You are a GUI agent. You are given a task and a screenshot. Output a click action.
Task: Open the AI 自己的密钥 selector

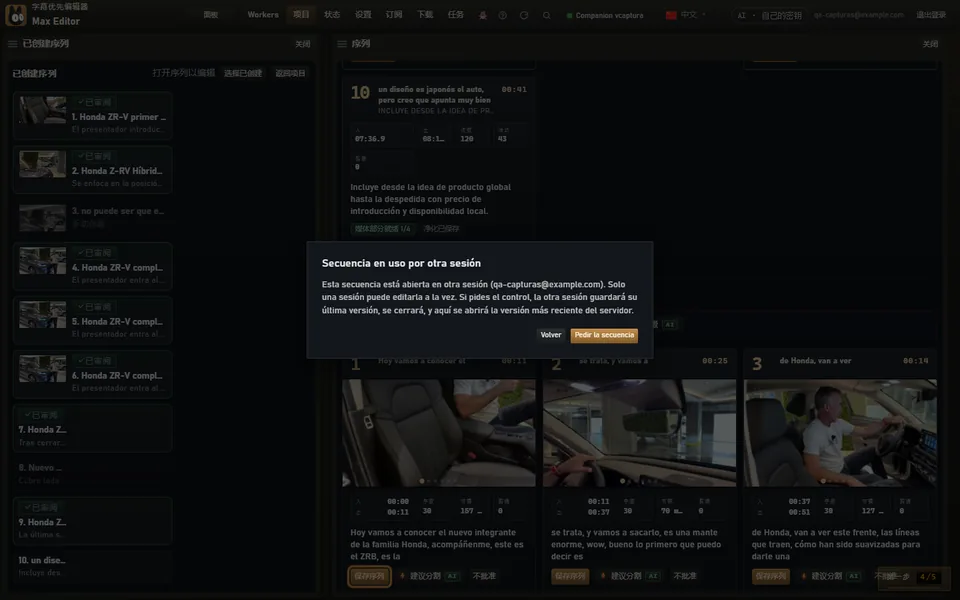[x=769, y=15]
